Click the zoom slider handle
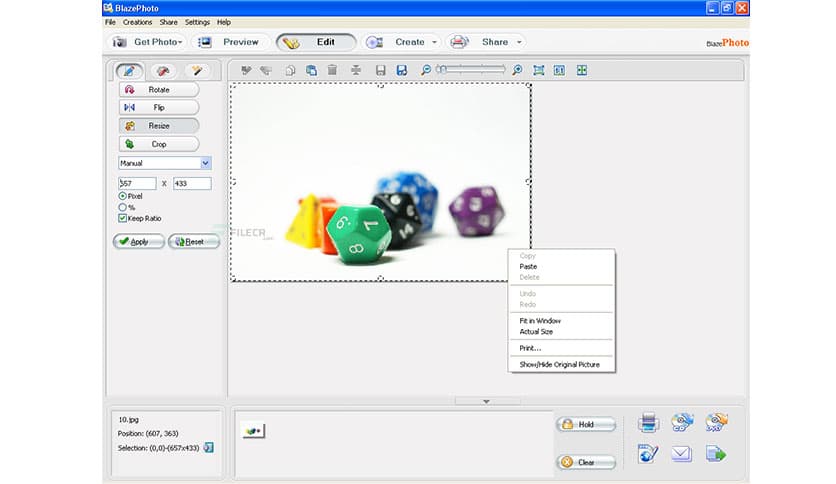This screenshot has height=484, width=836. pos(441,69)
